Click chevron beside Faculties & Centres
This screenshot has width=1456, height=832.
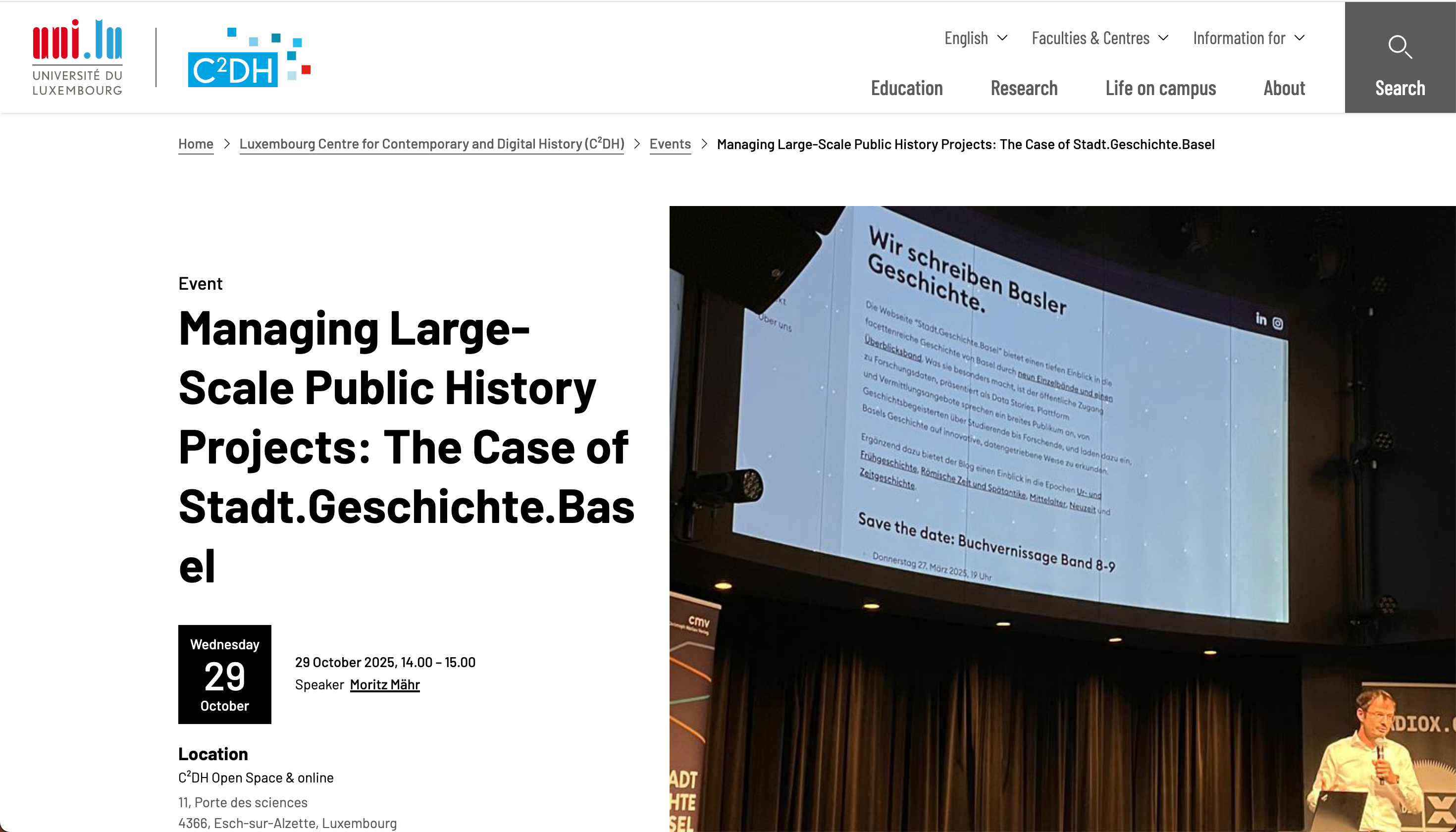(x=1163, y=38)
